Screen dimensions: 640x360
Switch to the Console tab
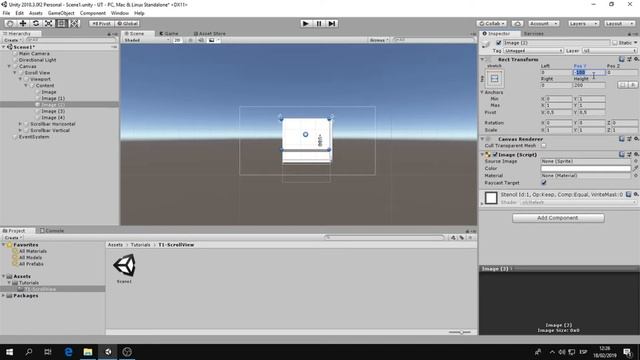click(52, 231)
